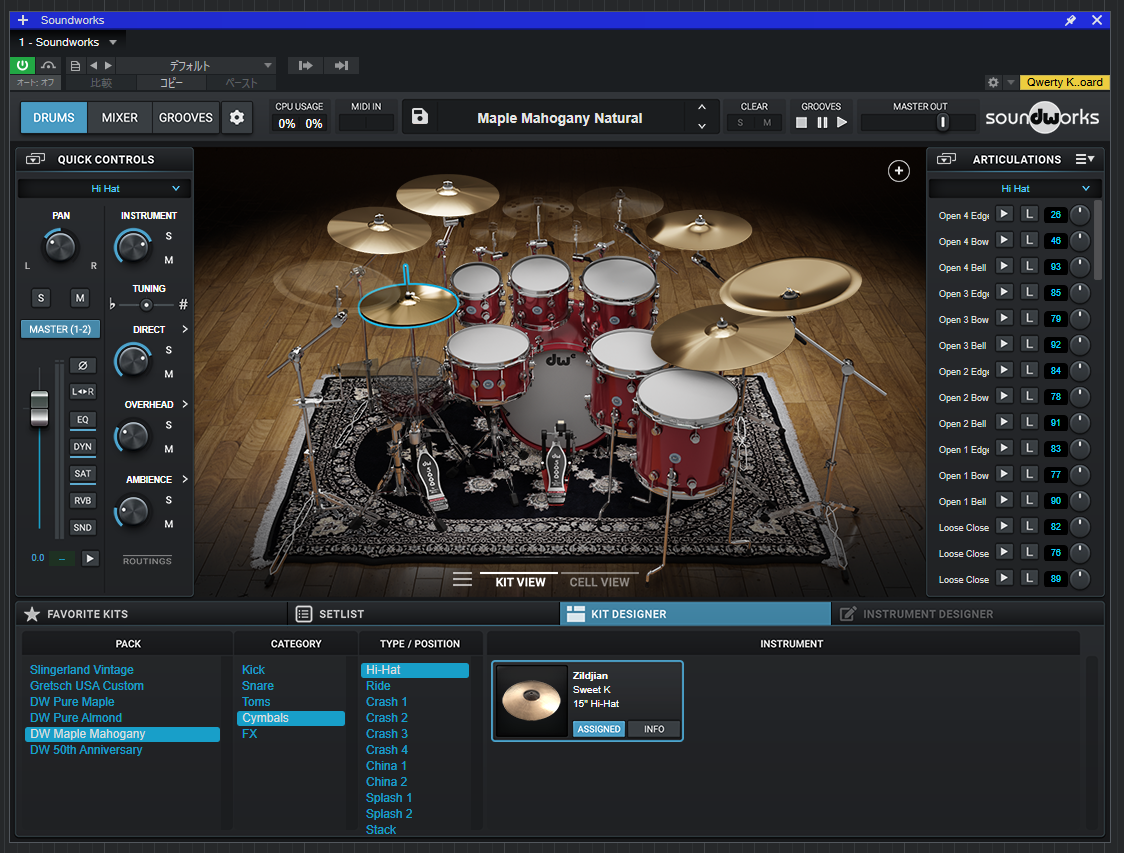Solo the INSTRUMENT channel
This screenshot has height=853, width=1124.
[168, 237]
